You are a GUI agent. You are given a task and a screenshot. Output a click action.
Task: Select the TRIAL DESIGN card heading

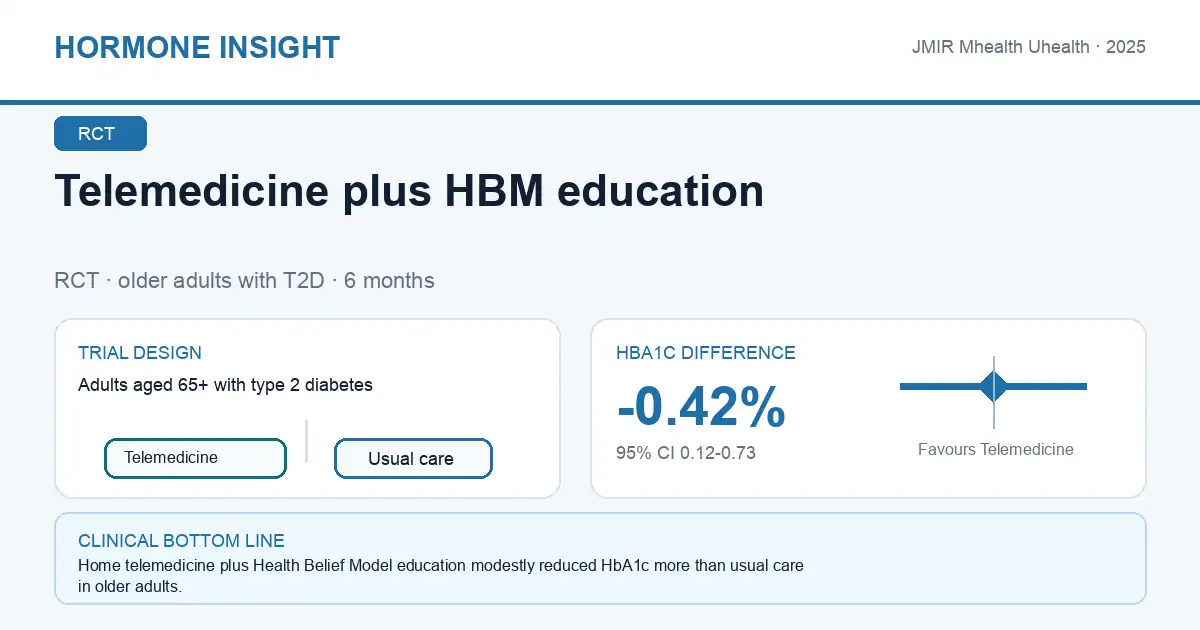point(140,353)
